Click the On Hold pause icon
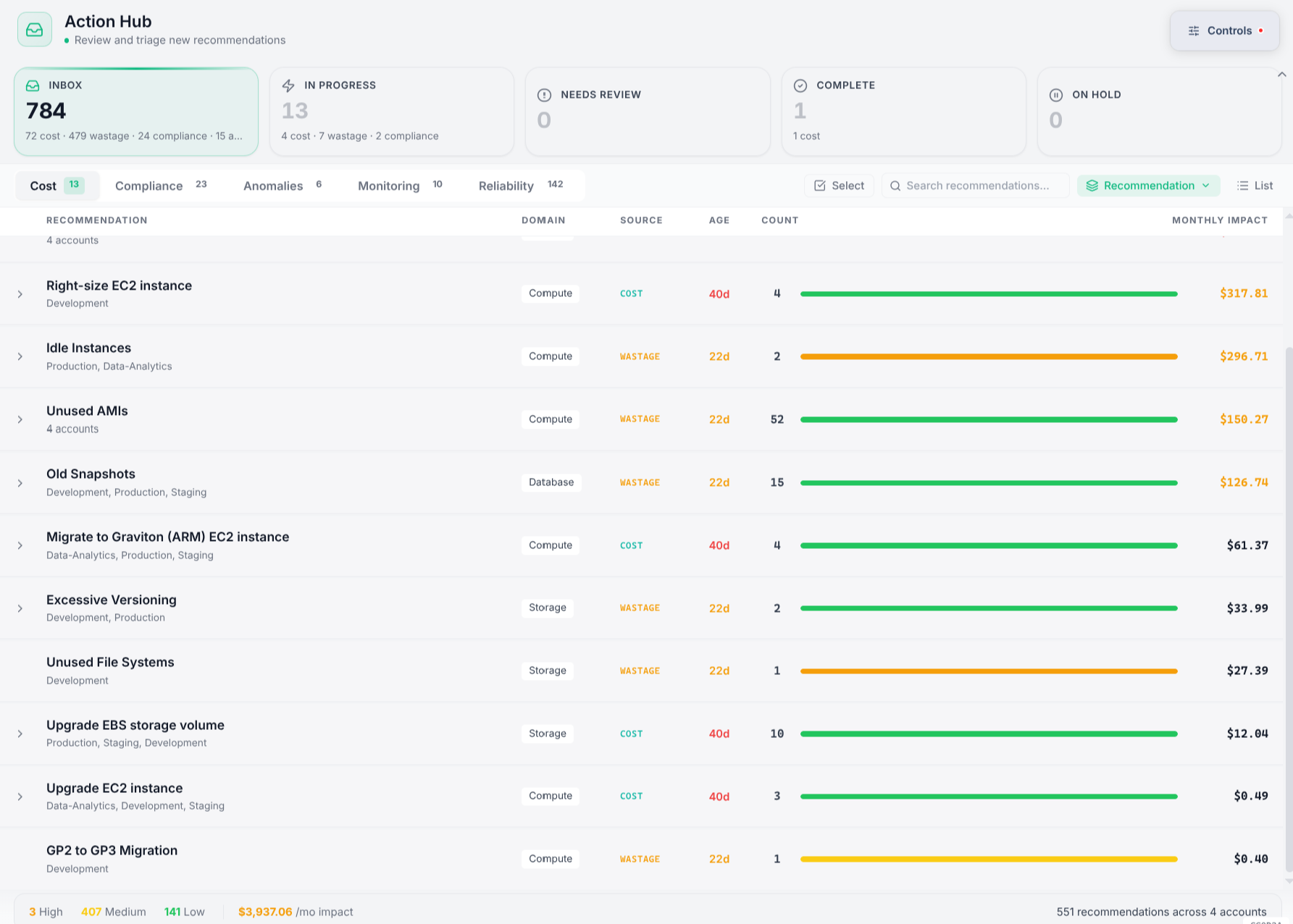The height and width of the screenshot is (924, 1293). point(1056,95)
